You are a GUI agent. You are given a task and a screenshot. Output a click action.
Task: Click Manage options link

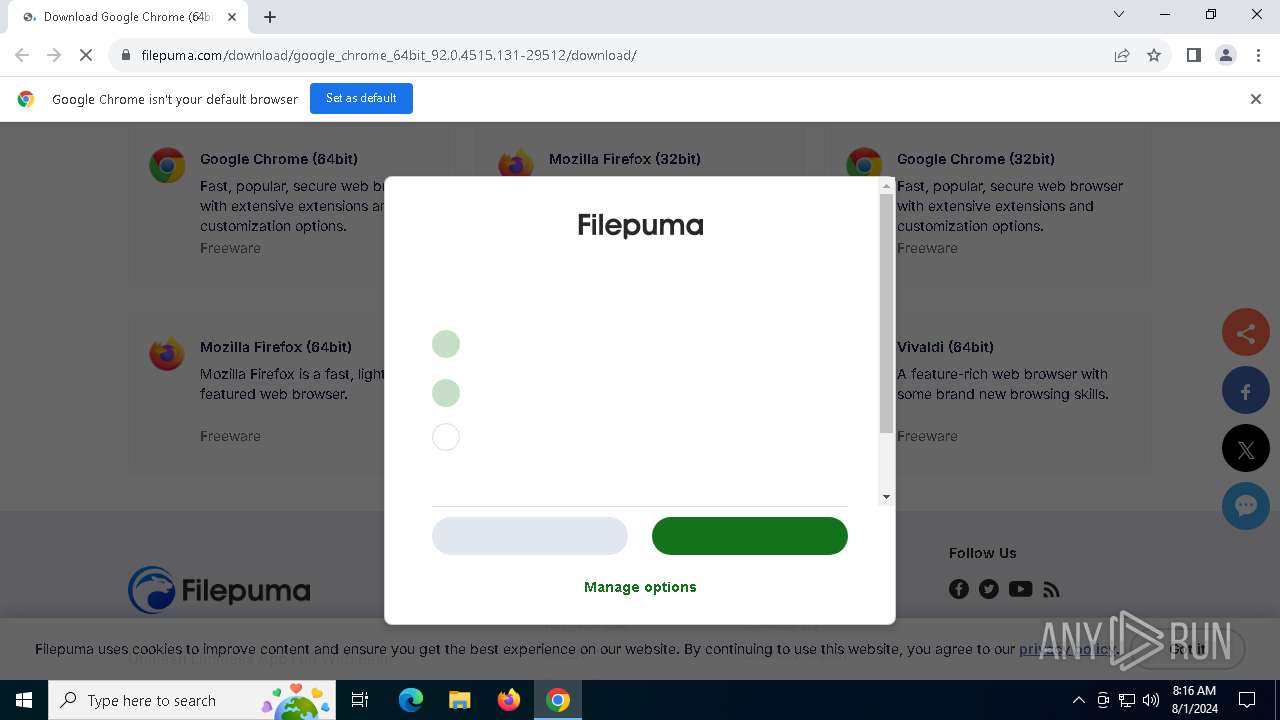click(640, 587)
